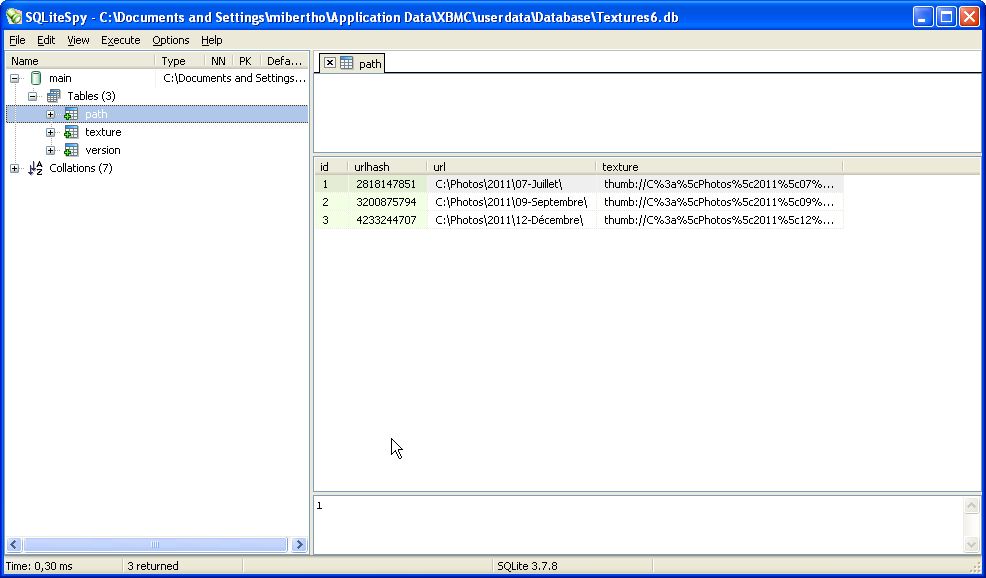Image resolution: width=986 pixels, height=578 pixels.
Task: Collapse the Tables (3) node
Action: (x=33, y=96)
